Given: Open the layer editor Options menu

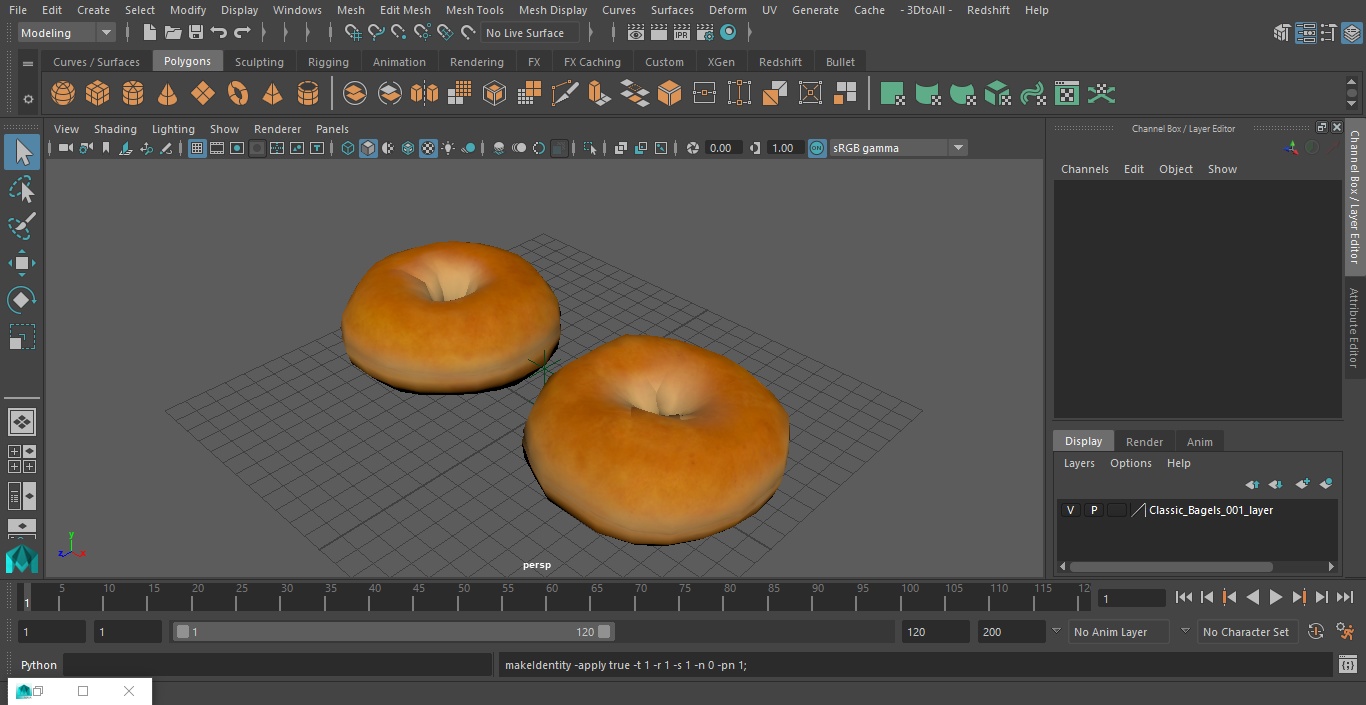Looking at the screenshot, I should (x=1131, y=463).
